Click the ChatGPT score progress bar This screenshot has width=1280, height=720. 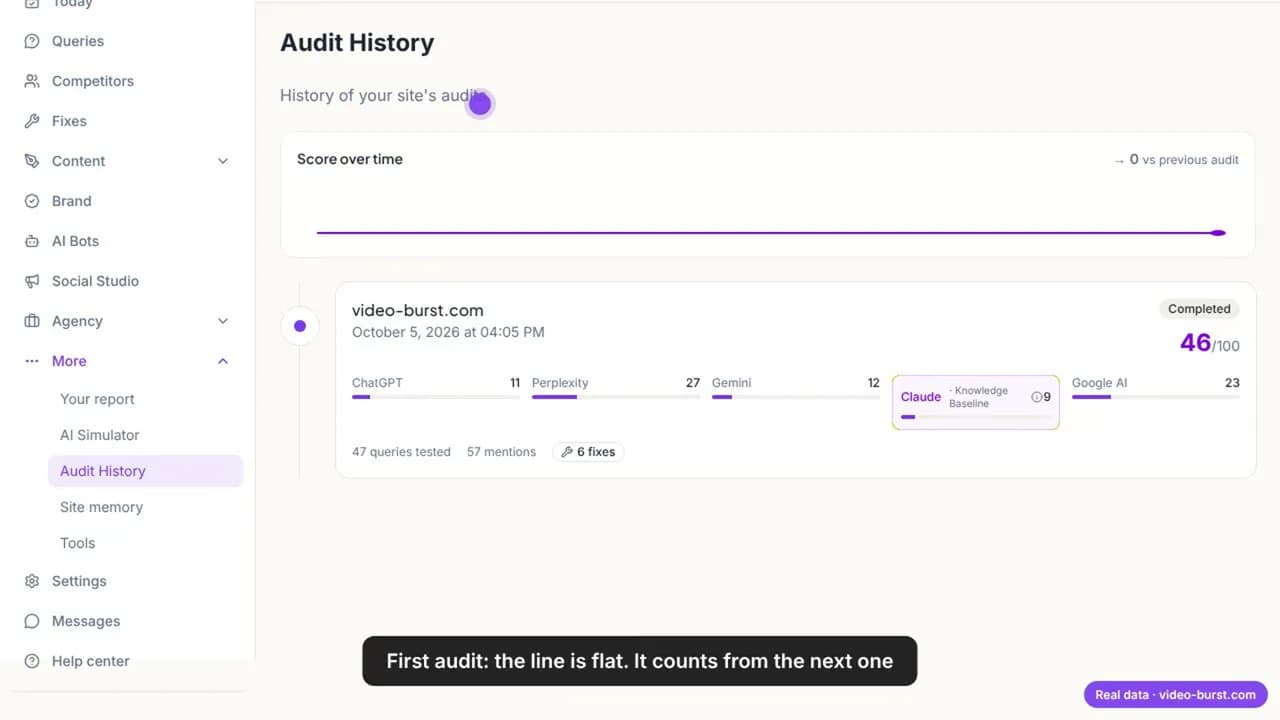pos(436,397)
